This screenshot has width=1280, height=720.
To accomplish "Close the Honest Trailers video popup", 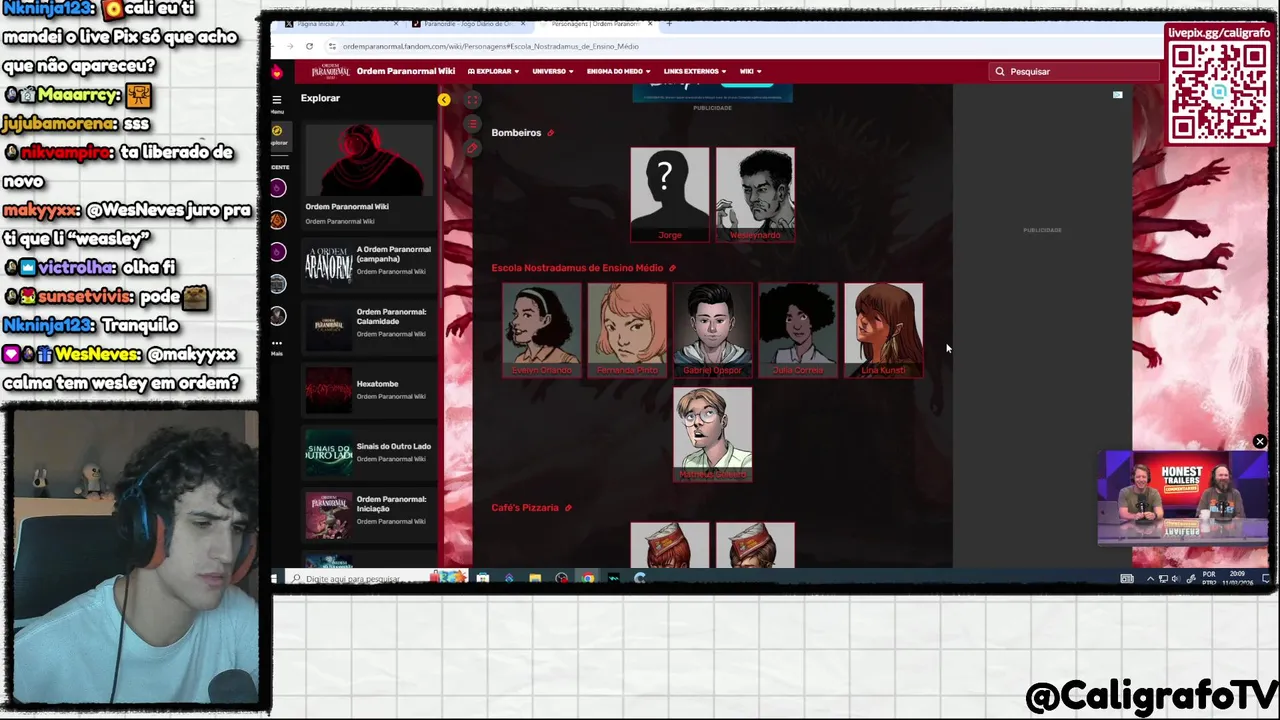I will point(1260,442).
